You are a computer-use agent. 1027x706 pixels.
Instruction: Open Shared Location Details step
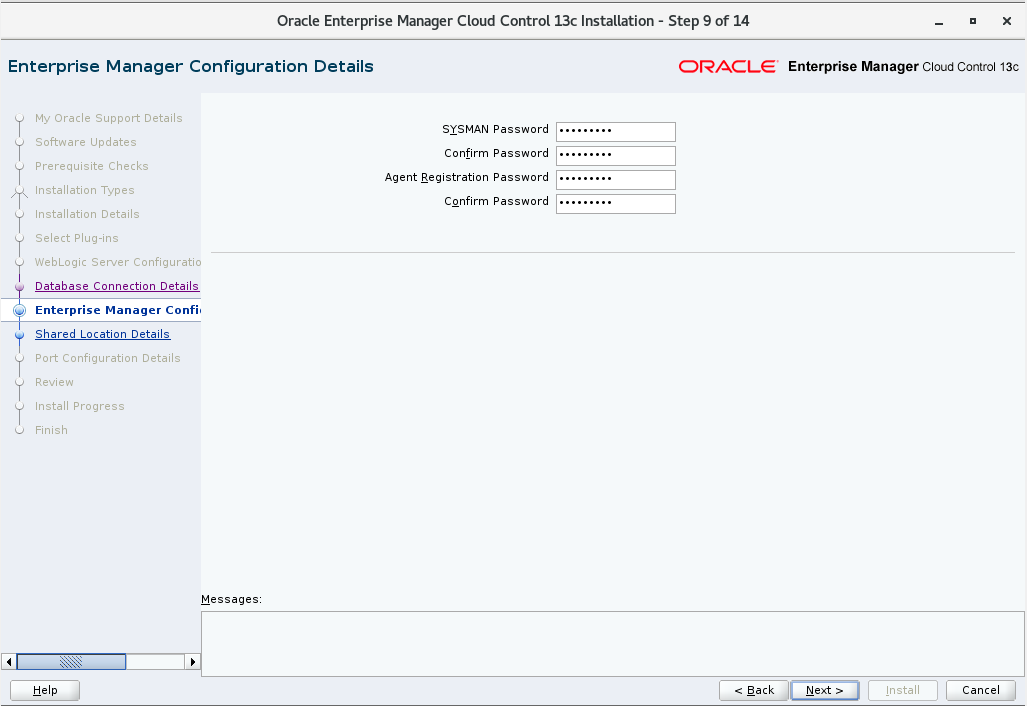click(102, 334)
